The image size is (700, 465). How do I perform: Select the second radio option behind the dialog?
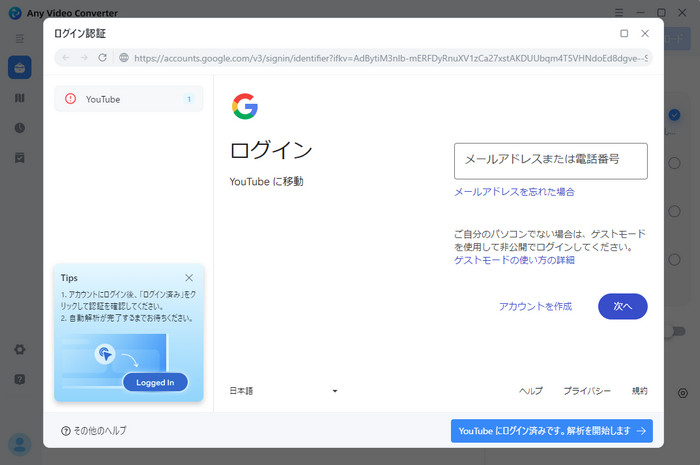pos(674,163)
